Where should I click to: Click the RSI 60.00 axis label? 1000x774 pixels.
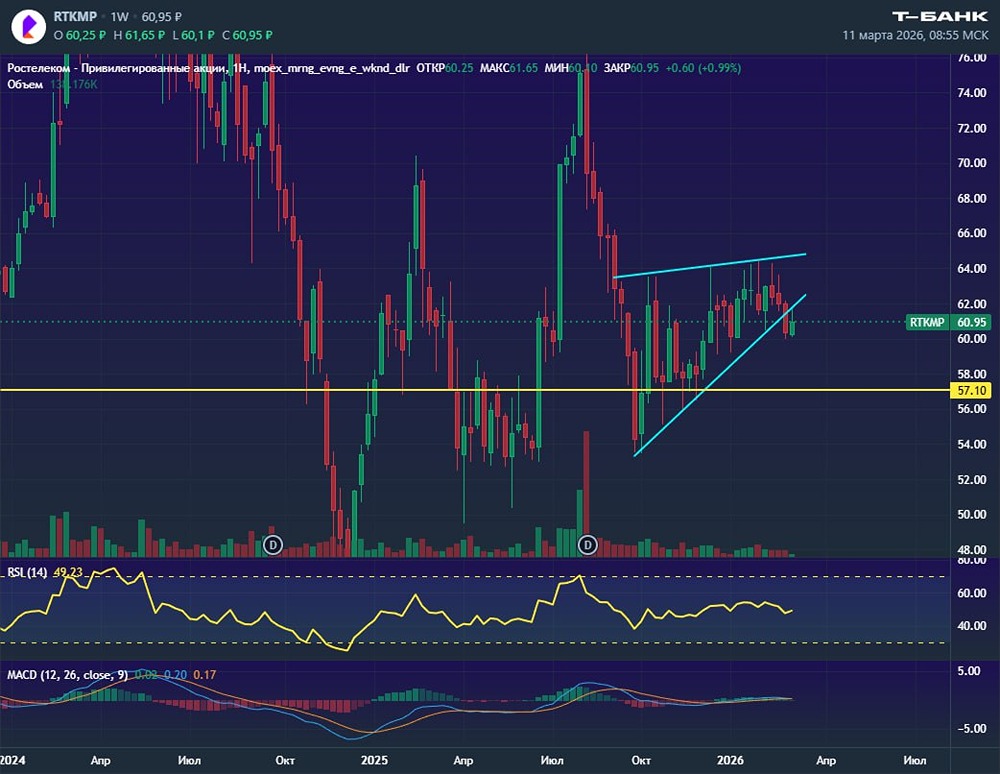point(972,593)
